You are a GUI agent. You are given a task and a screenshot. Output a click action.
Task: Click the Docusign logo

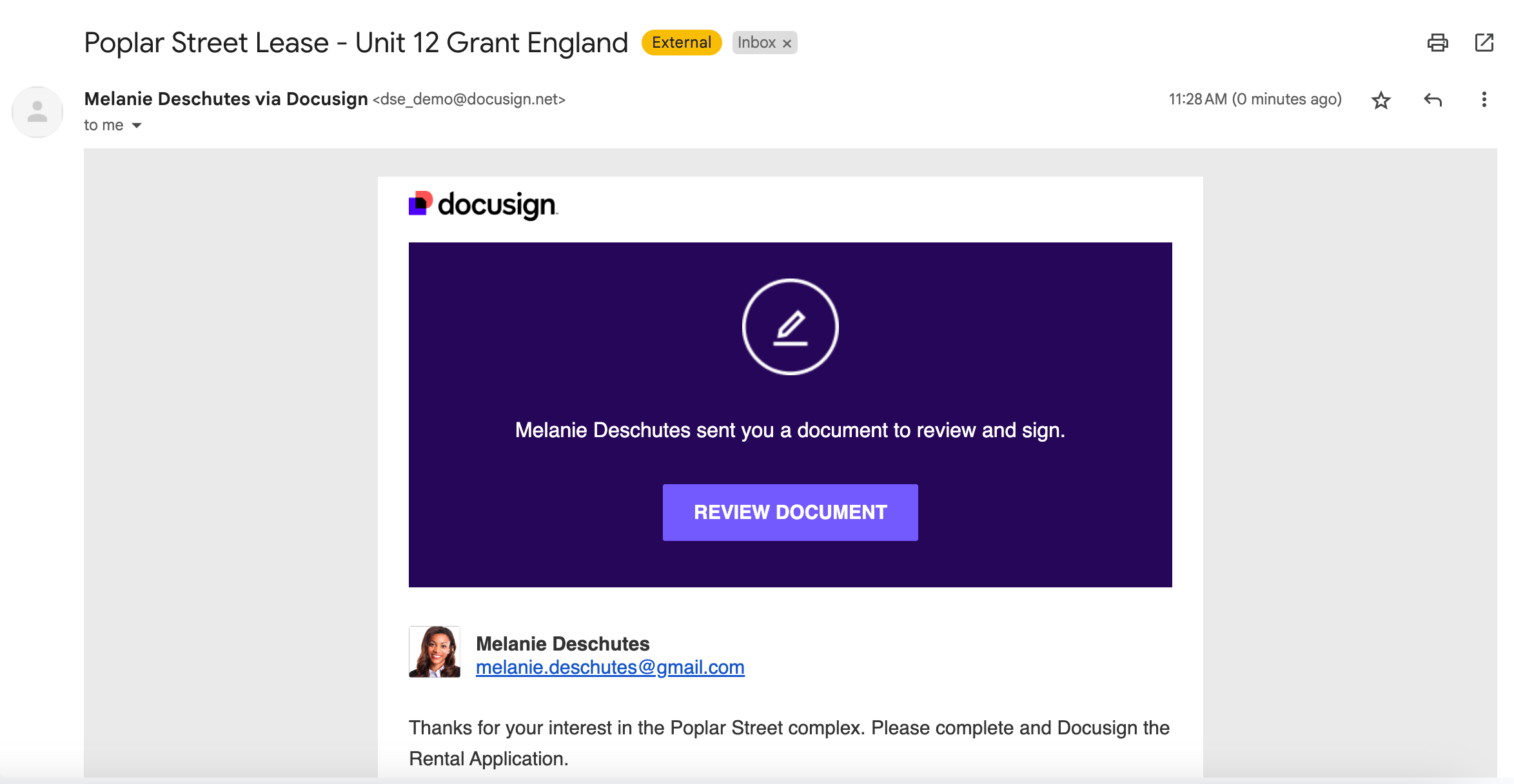[x=483, y=205]
